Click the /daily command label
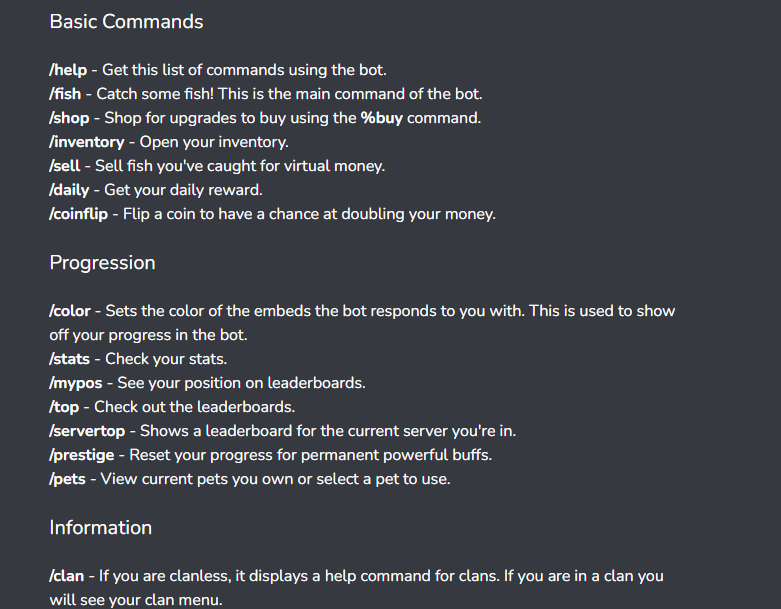This screenshot has width=781, height=609. point(69,190)
